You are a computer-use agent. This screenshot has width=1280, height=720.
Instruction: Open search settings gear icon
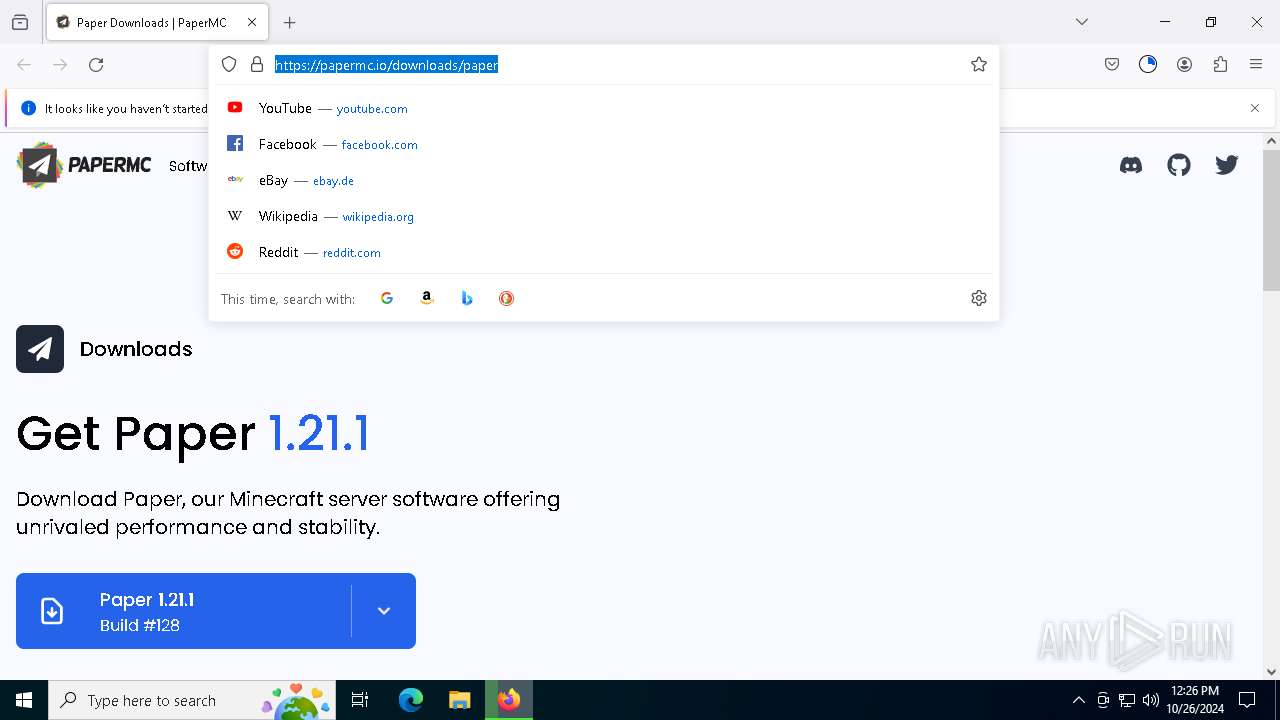click(979, 298)
